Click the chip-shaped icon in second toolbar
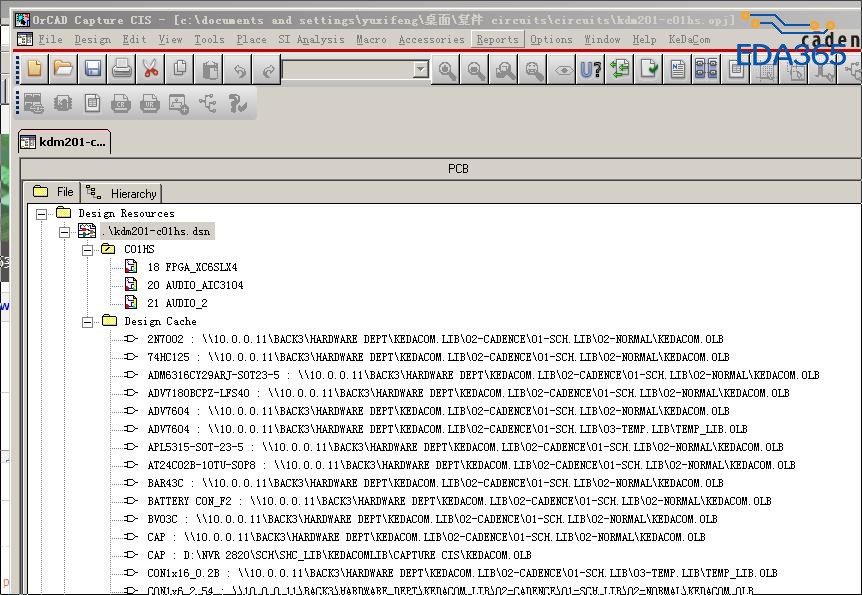The image size is (862, 595). click(63, 103)
